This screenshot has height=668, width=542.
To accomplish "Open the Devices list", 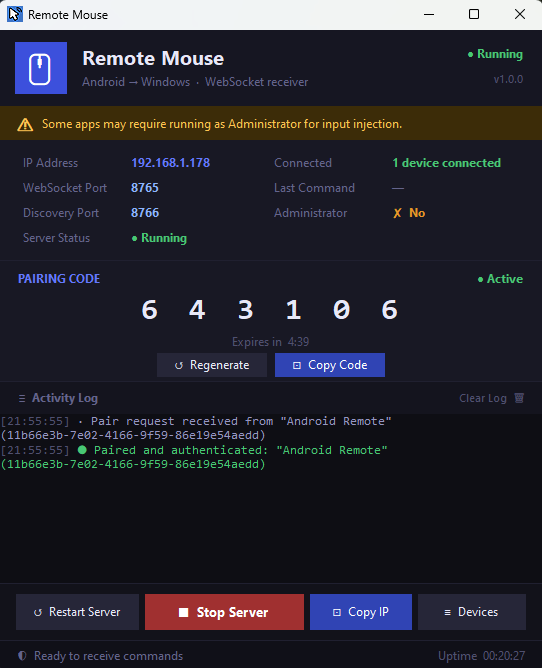I will 472,612.
